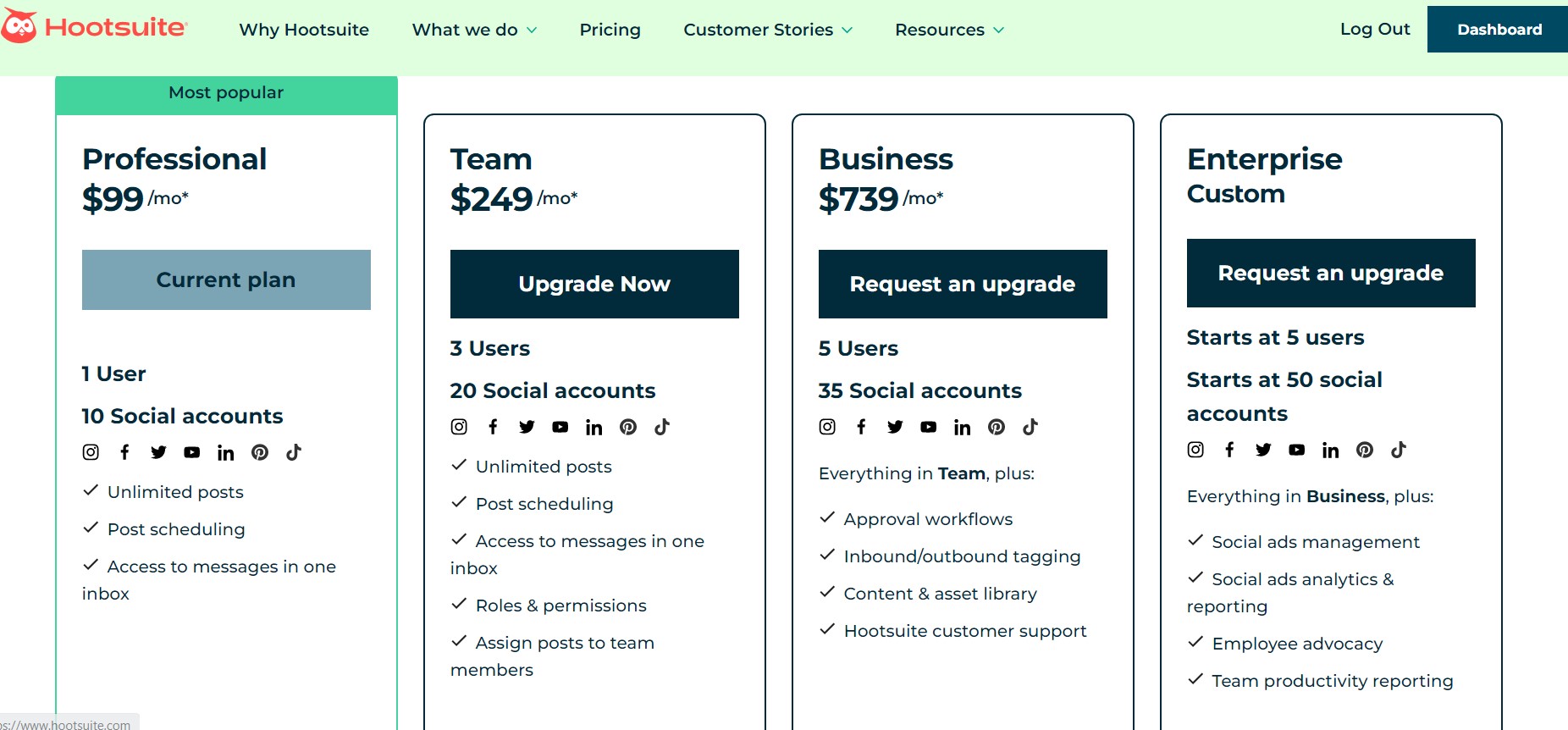Go to Pricing in navigation
This screenshot has width=1568, height=730.
tap(610, 30)
